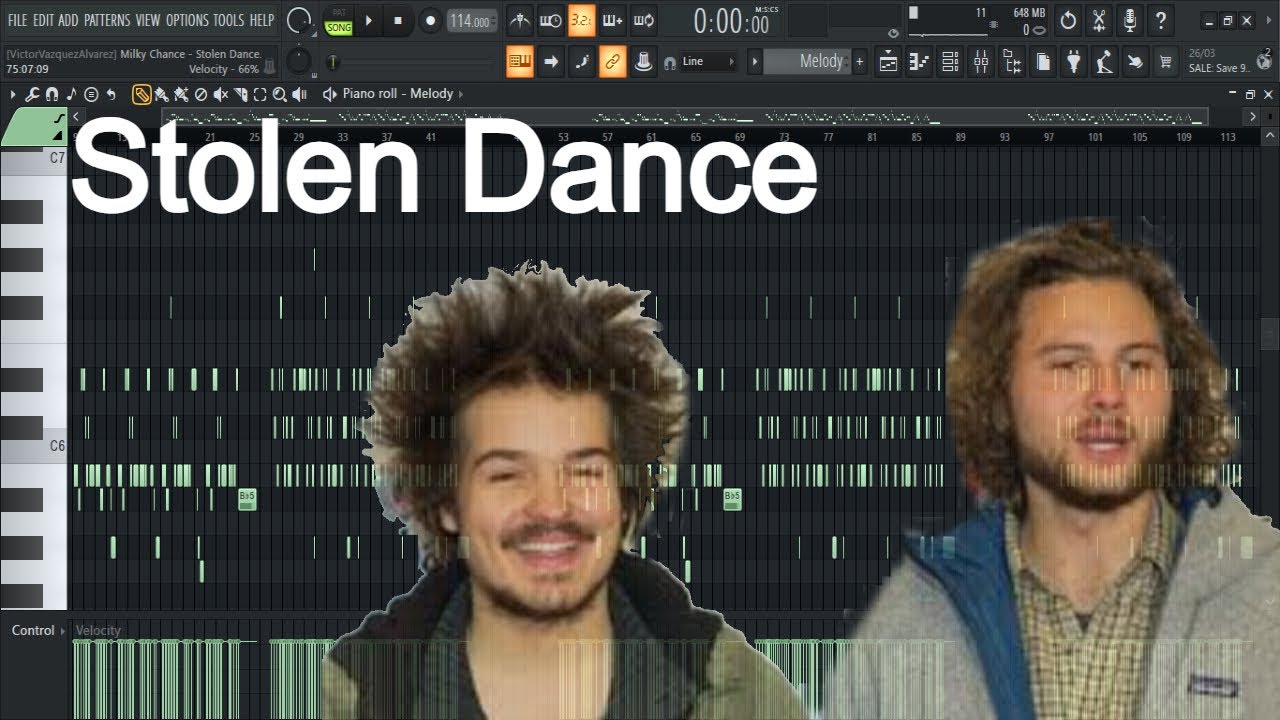Open the TOOLS menu
Image resolution: width=1280 pixels, height=720 pixels.
(229, 20)
